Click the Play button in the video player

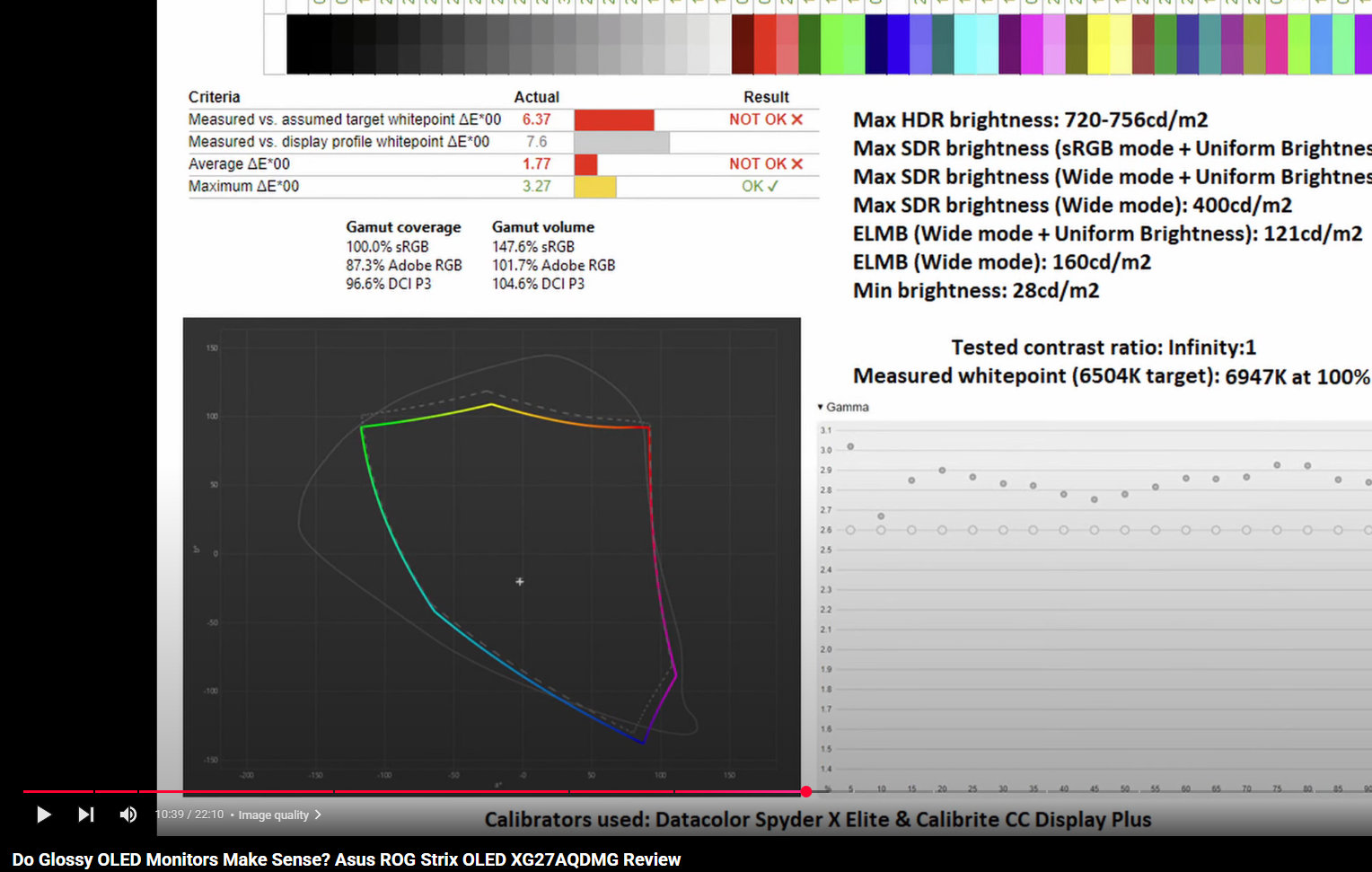pos(43,815)
